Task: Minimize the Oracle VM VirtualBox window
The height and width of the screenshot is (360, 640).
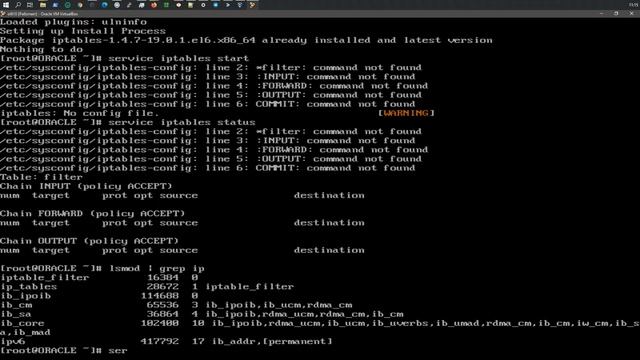Action: tap(601, 13)
